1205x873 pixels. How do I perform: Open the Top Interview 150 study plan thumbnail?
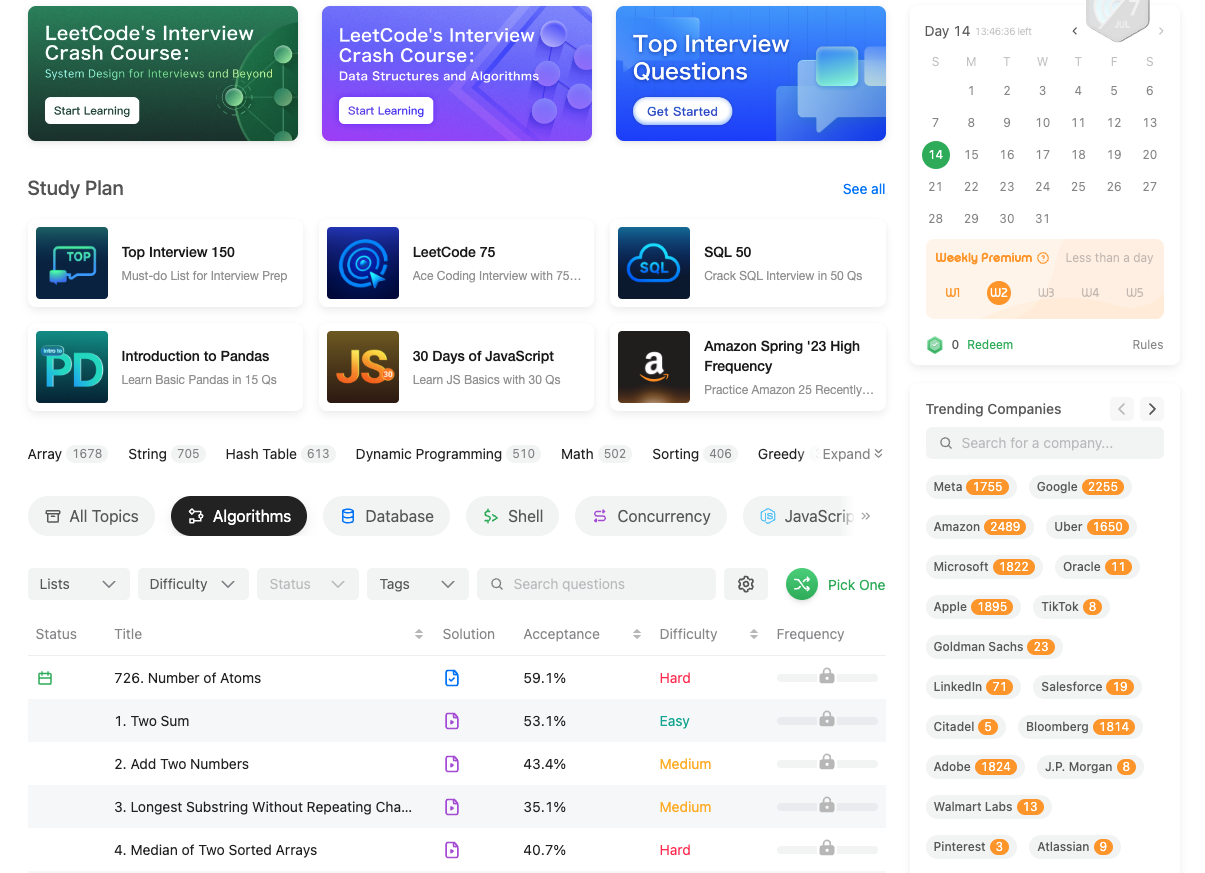point(72,263)
